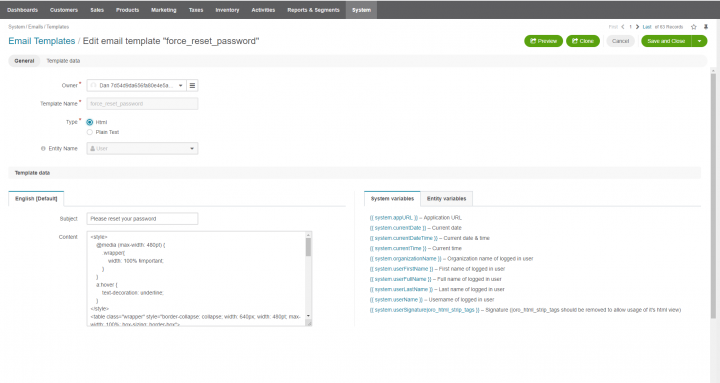Screen dimensions: 720x383
Task: Click the Content textarea resize handle
Action: [309, 323]
